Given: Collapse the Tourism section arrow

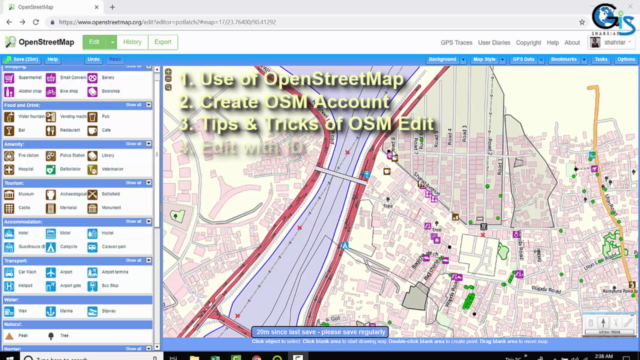Looking at the screenshot, I should pos(149,182).
